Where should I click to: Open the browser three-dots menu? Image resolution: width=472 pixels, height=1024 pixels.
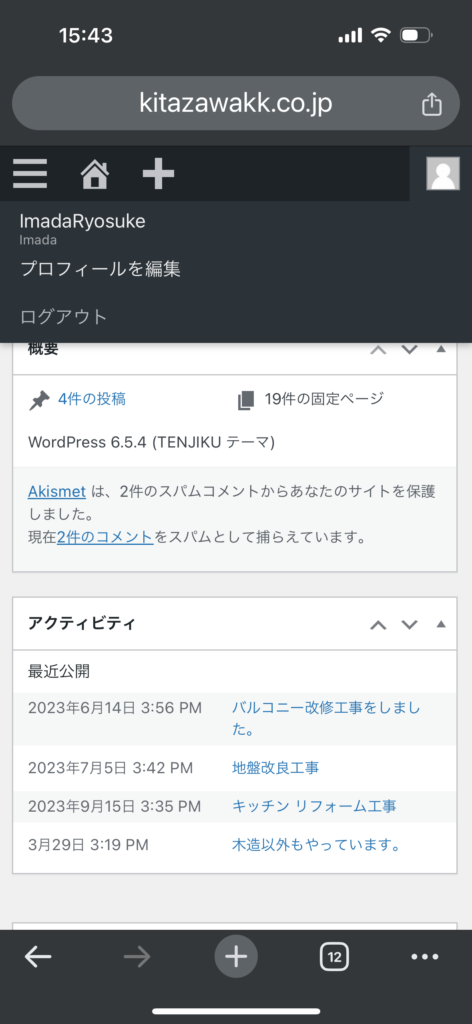click(x=425, y=957)
